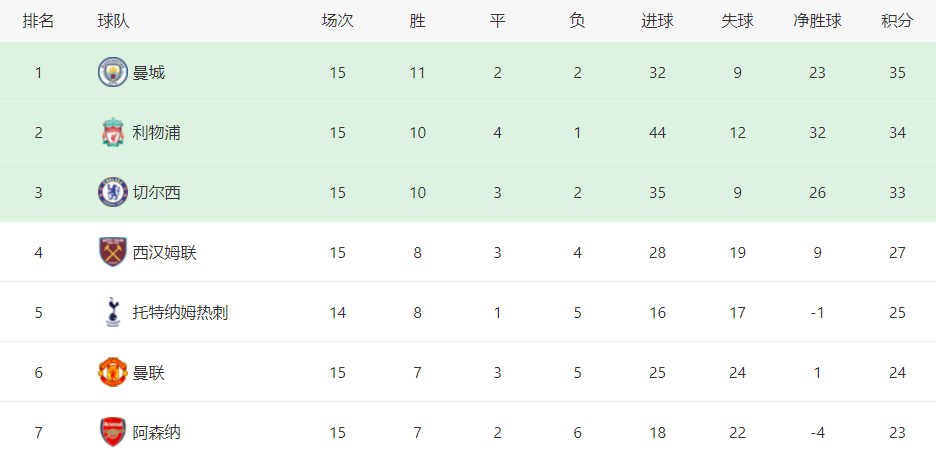Click the Tottenham Hotspur cockerel logo
The height and width of the screenshot is (455, 936).
(112, 312)
